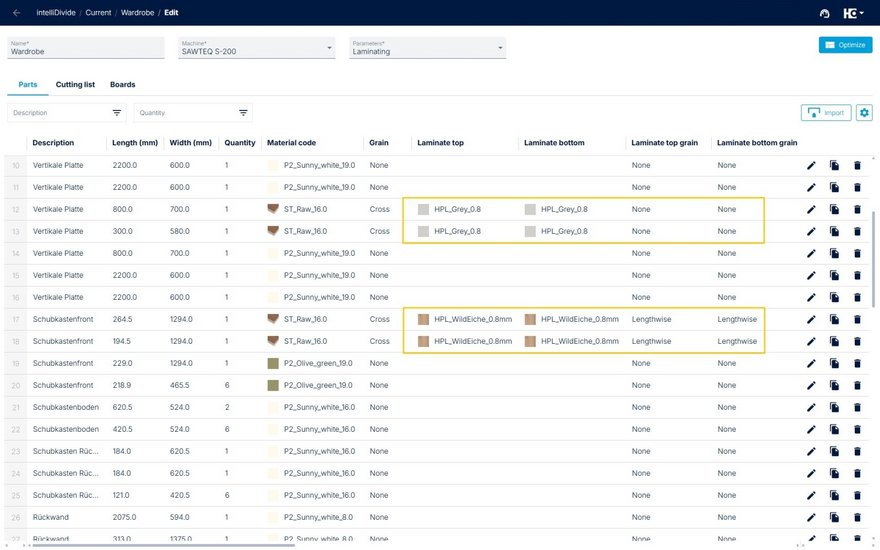This screenshot has height=550, width=880.
Task: Click the Optimize button
Action: click(x=845, y=45)
